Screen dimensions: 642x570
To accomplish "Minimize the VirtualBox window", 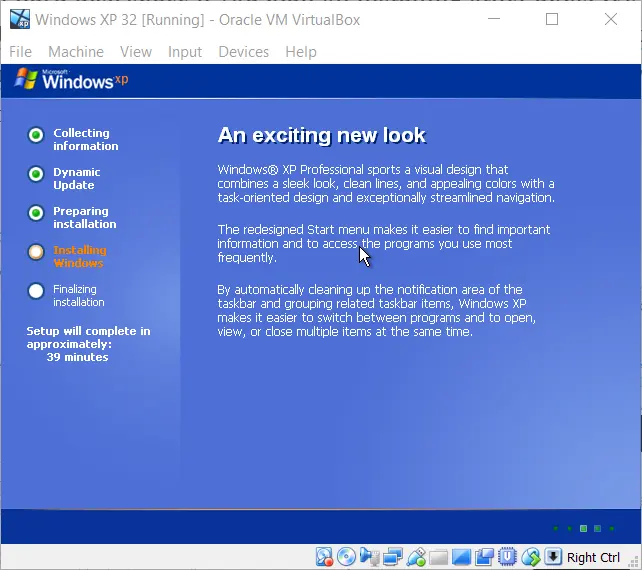I will tap(494, 19).
